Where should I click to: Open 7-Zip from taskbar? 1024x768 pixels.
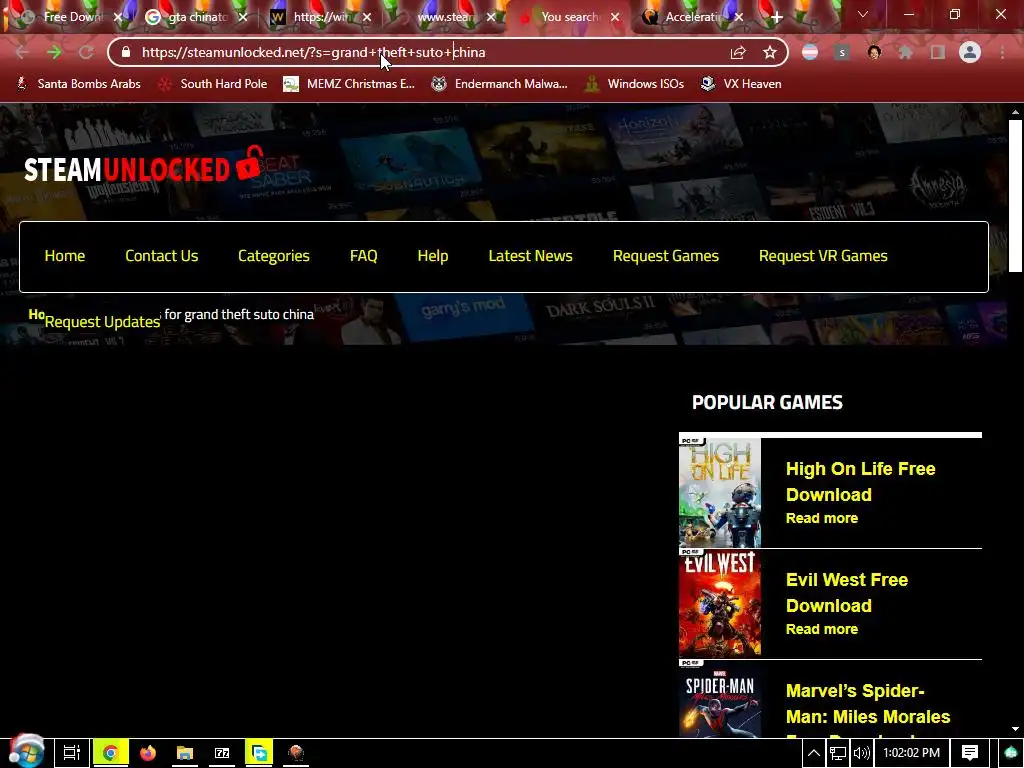click(x=222, y=753)
